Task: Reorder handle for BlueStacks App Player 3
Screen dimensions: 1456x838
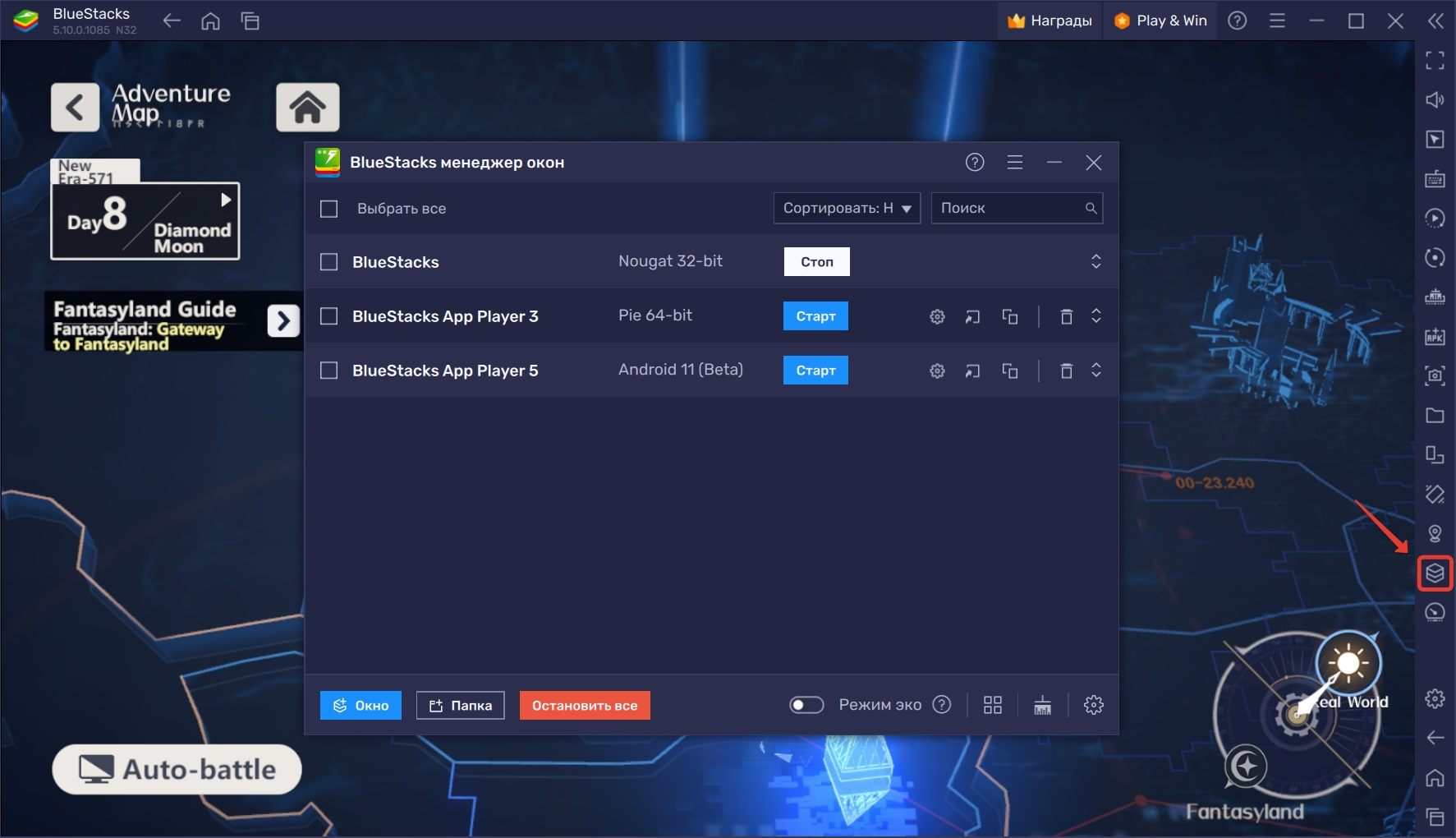Action: [x=1095, y=315]
